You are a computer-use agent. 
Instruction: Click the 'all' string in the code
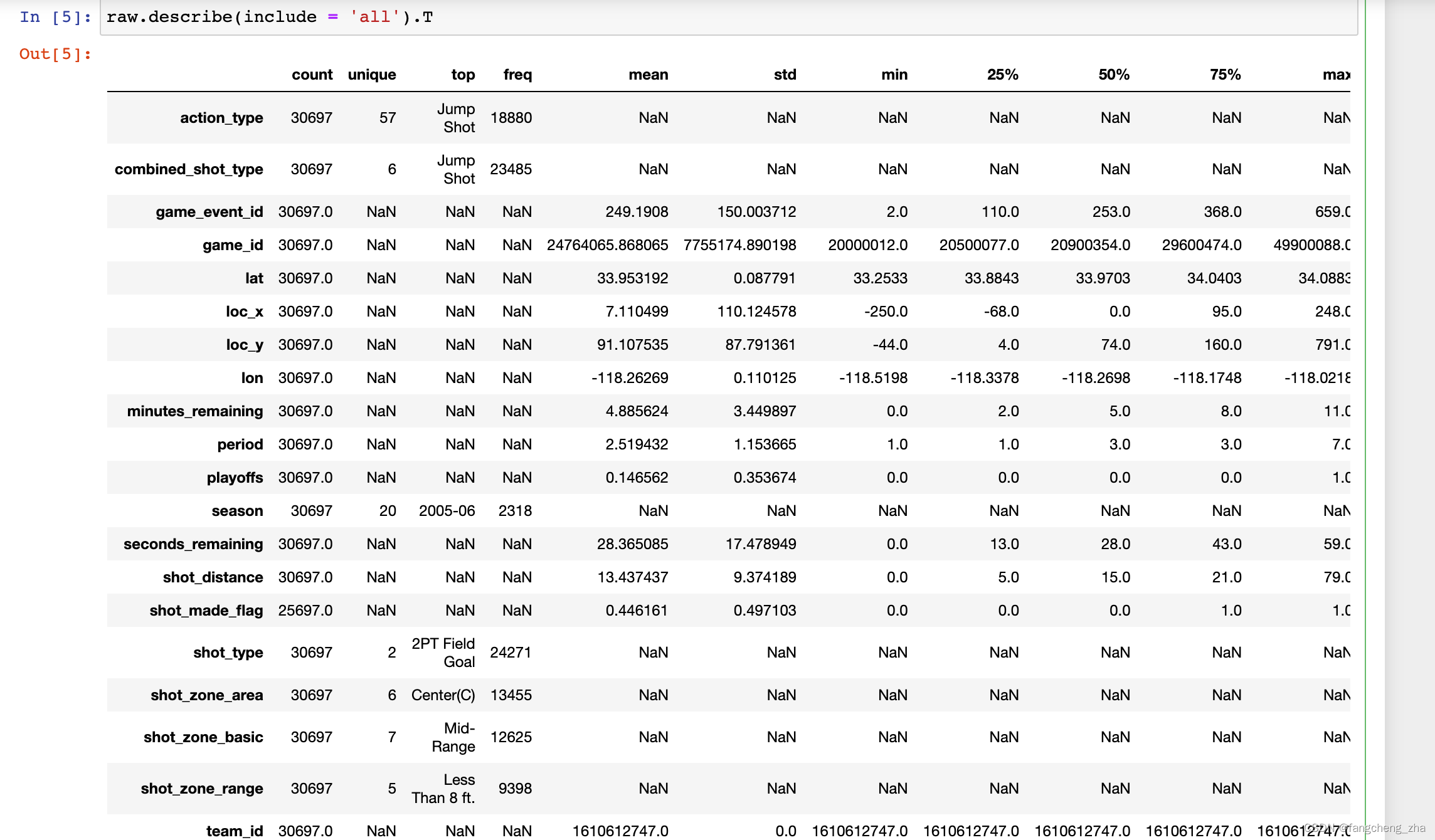(x=374, y=17)
